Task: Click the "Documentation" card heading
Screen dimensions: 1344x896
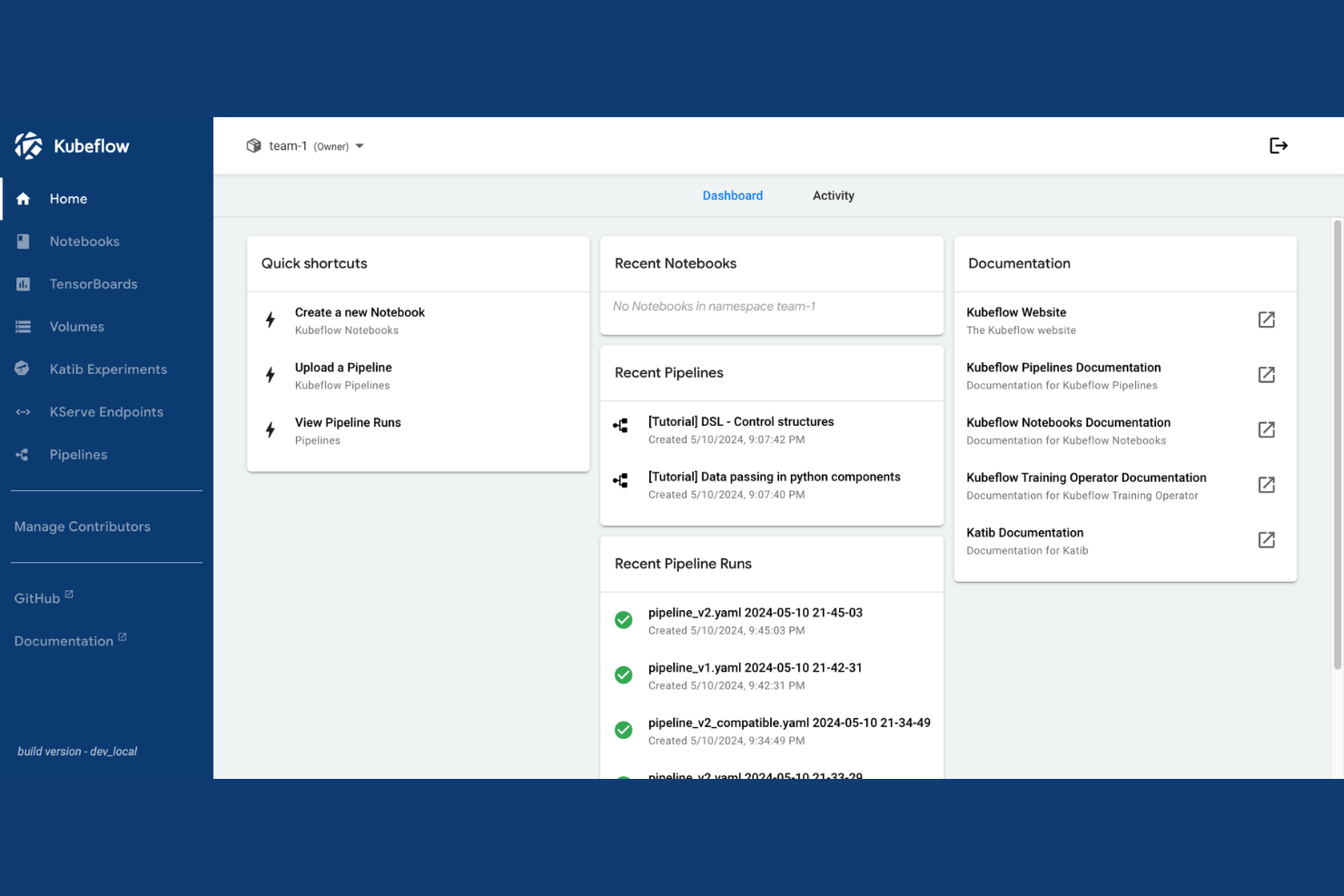Action: [1019, 263]
